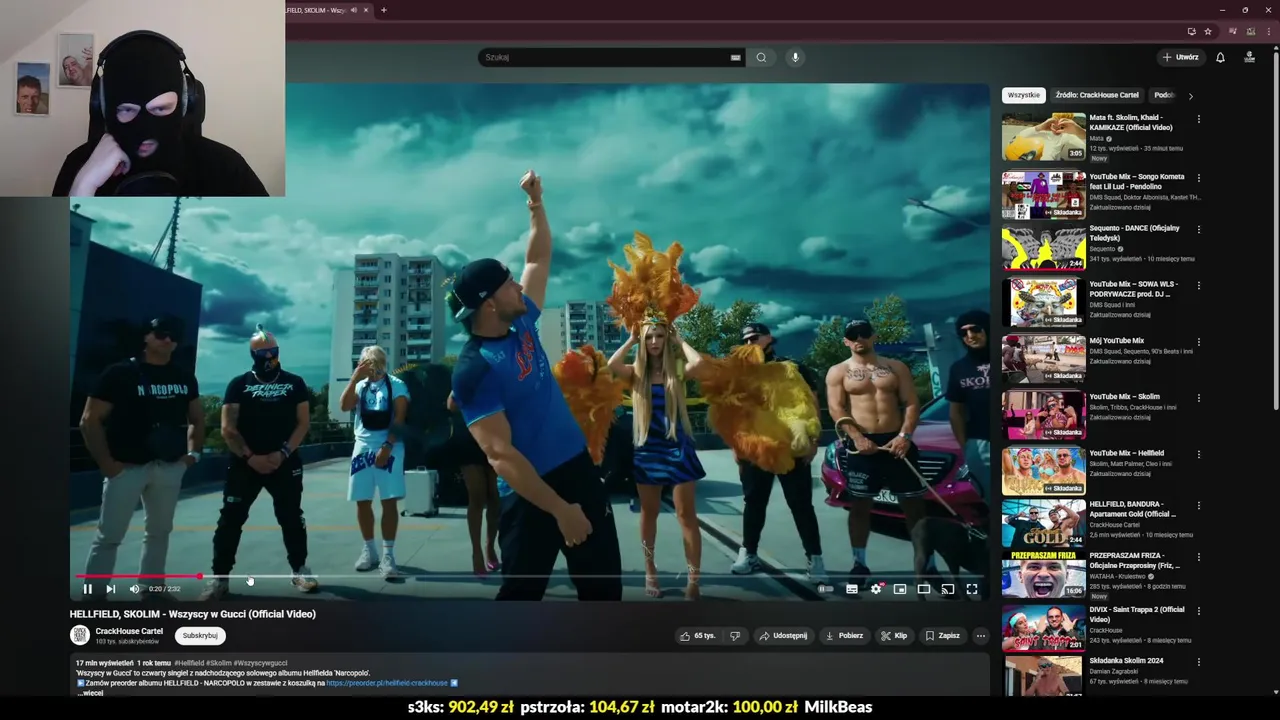Switch to miniplayer mode
Viewport: 1280px width, 720px height.
point(900,589)
